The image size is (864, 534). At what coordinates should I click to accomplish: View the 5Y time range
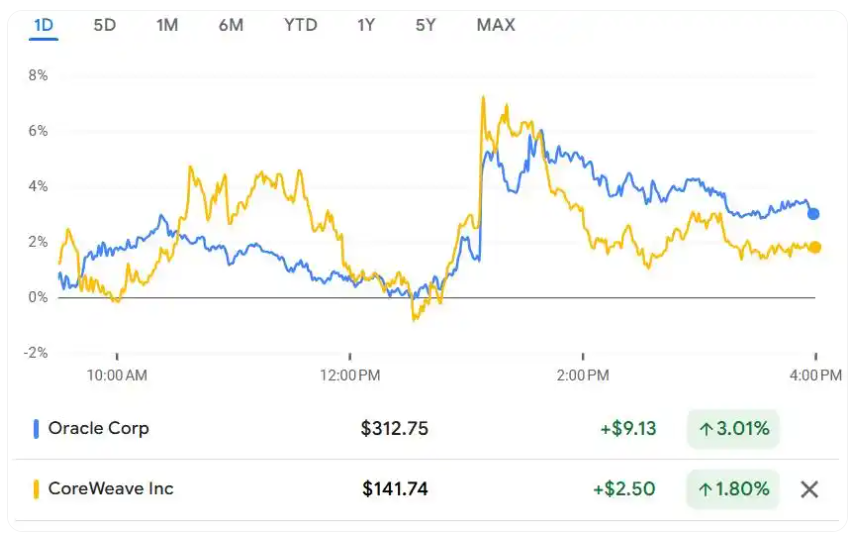point(426,25)
